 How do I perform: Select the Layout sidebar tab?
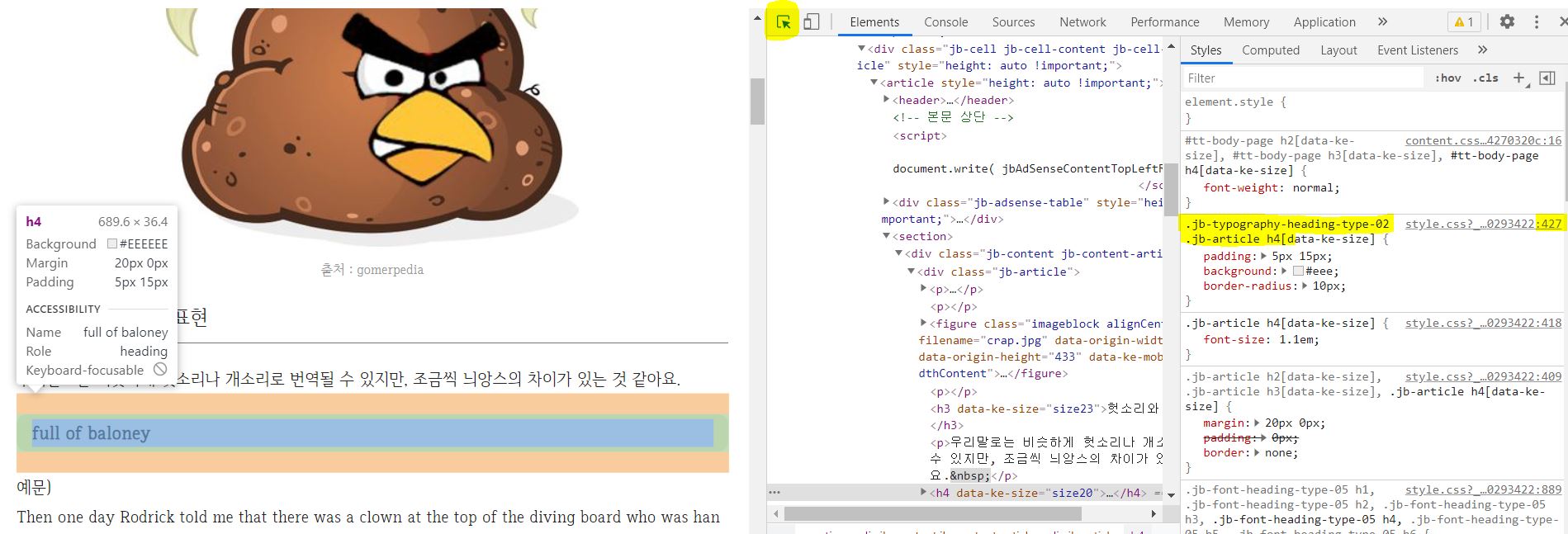(x=1338, y=50)
